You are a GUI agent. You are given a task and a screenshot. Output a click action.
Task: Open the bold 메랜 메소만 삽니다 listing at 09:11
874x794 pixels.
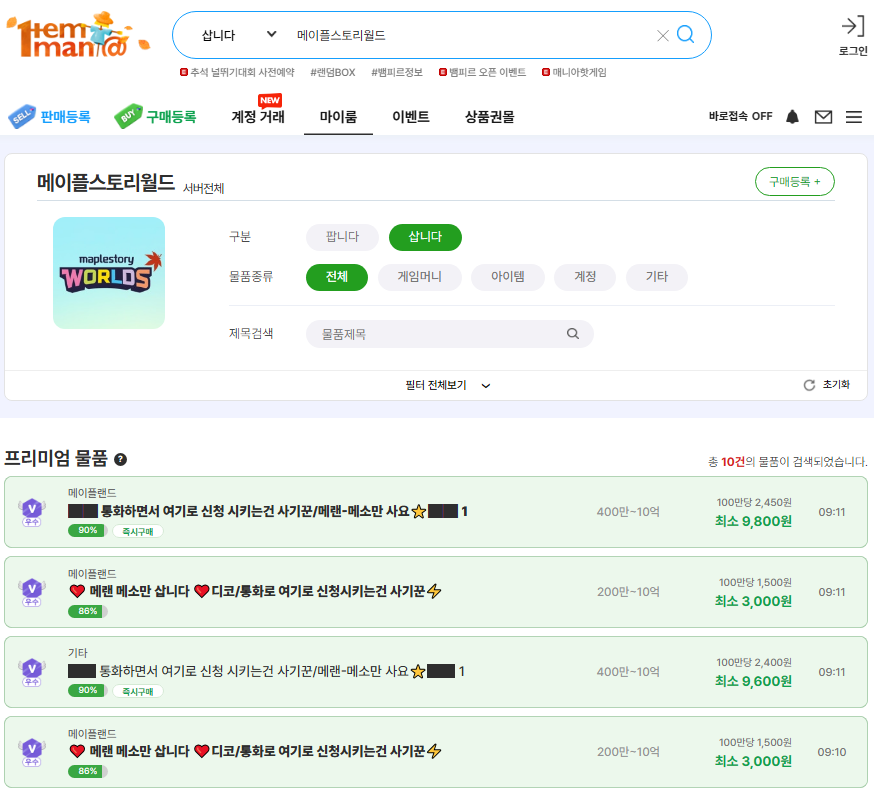pos(436,592)
